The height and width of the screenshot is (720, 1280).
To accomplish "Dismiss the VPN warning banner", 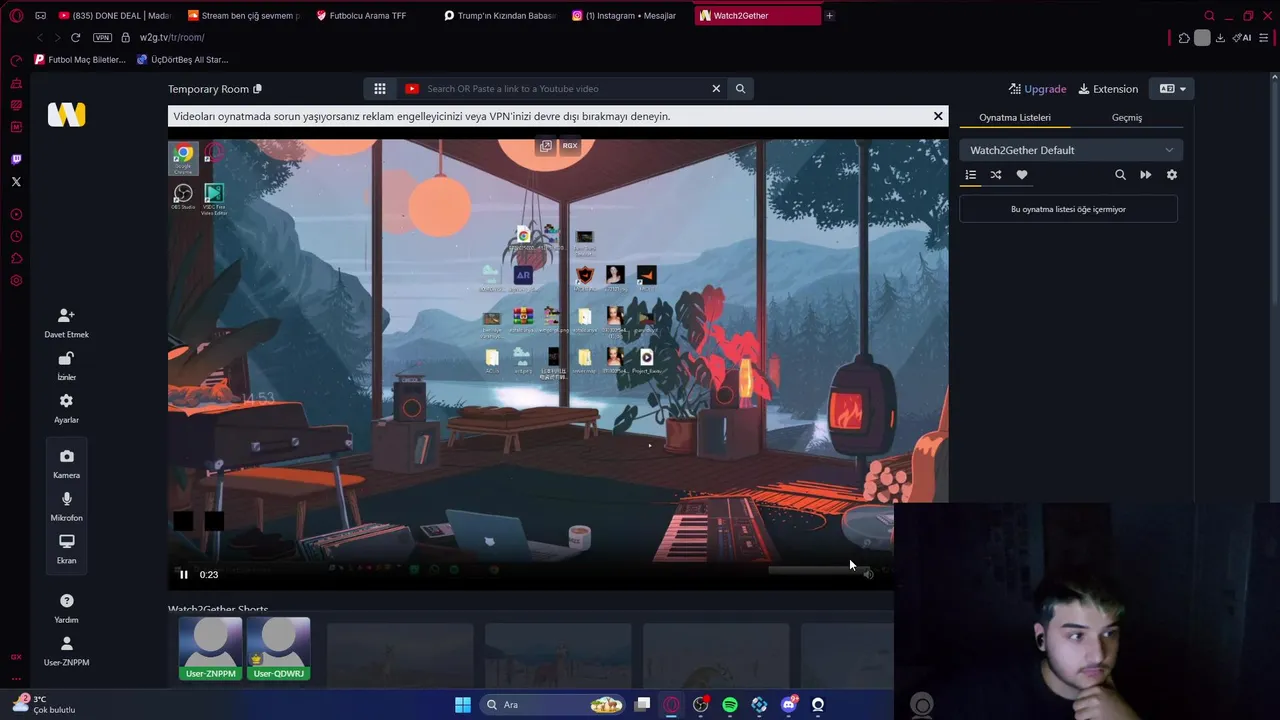I will pyautogui.click(x=938, y=116).
